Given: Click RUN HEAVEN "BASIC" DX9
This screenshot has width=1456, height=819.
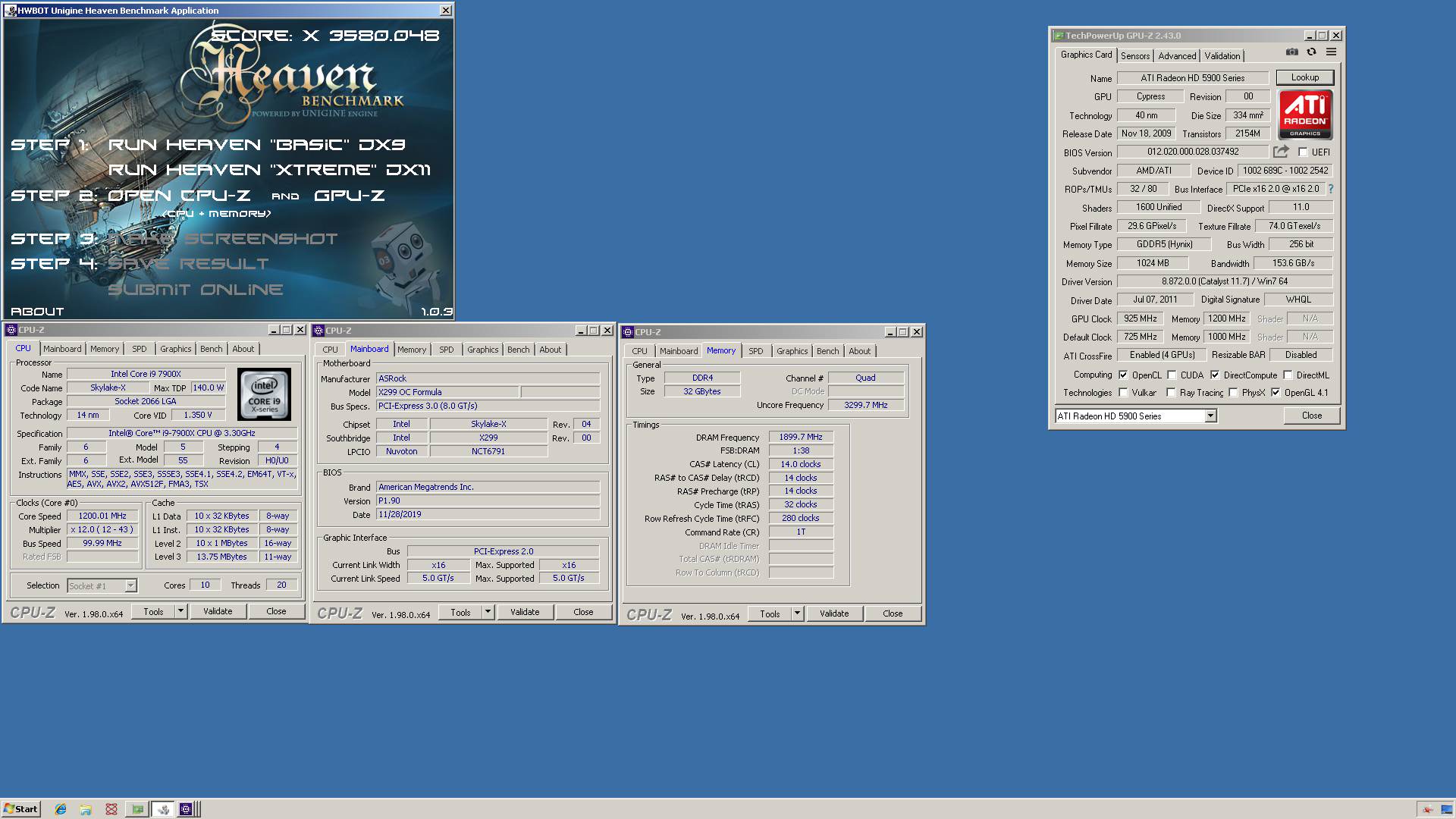Looking at the screenshot, I should (x=257, y=145).
